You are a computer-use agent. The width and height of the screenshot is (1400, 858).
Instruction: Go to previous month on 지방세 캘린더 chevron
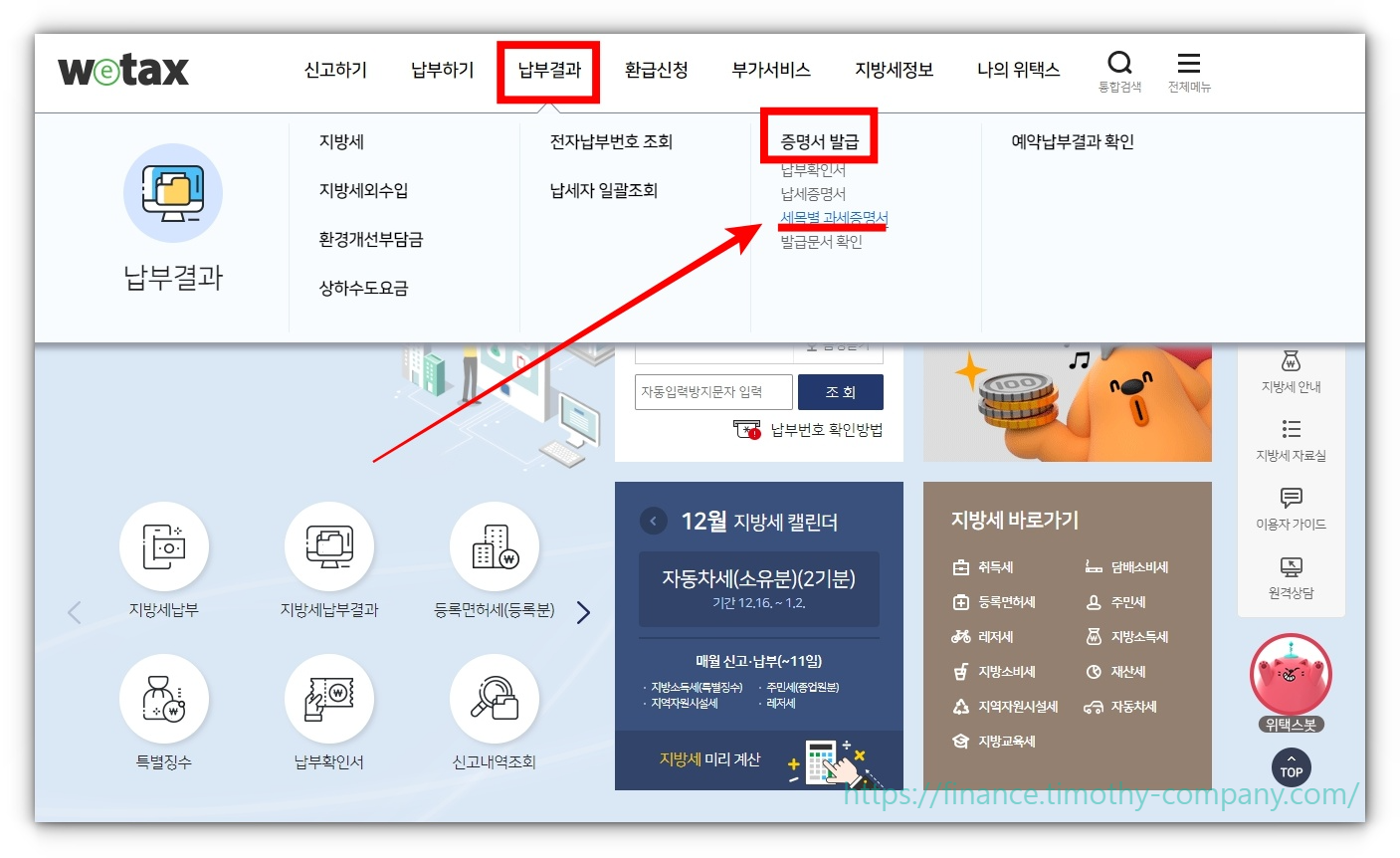[x=654, y=521]
